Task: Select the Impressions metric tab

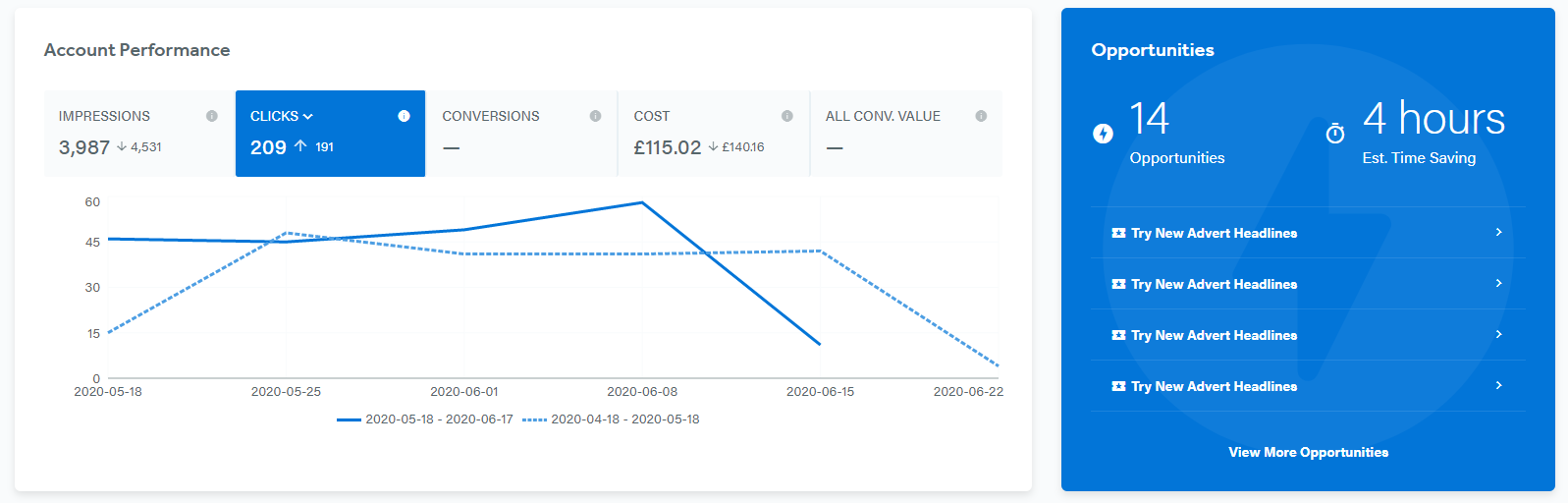Action: (x=138, y=134)
